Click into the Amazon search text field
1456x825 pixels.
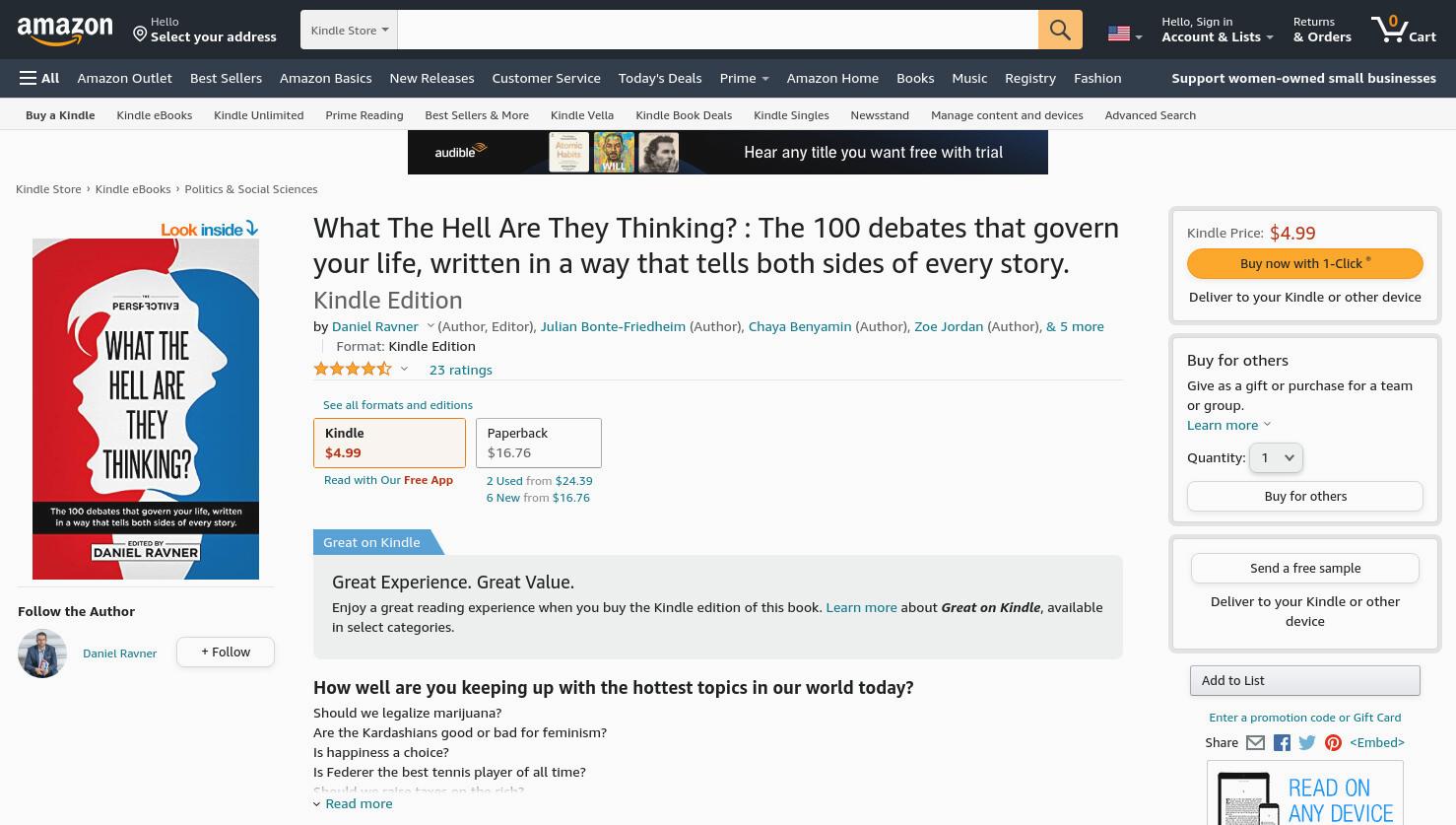(717, 30)
